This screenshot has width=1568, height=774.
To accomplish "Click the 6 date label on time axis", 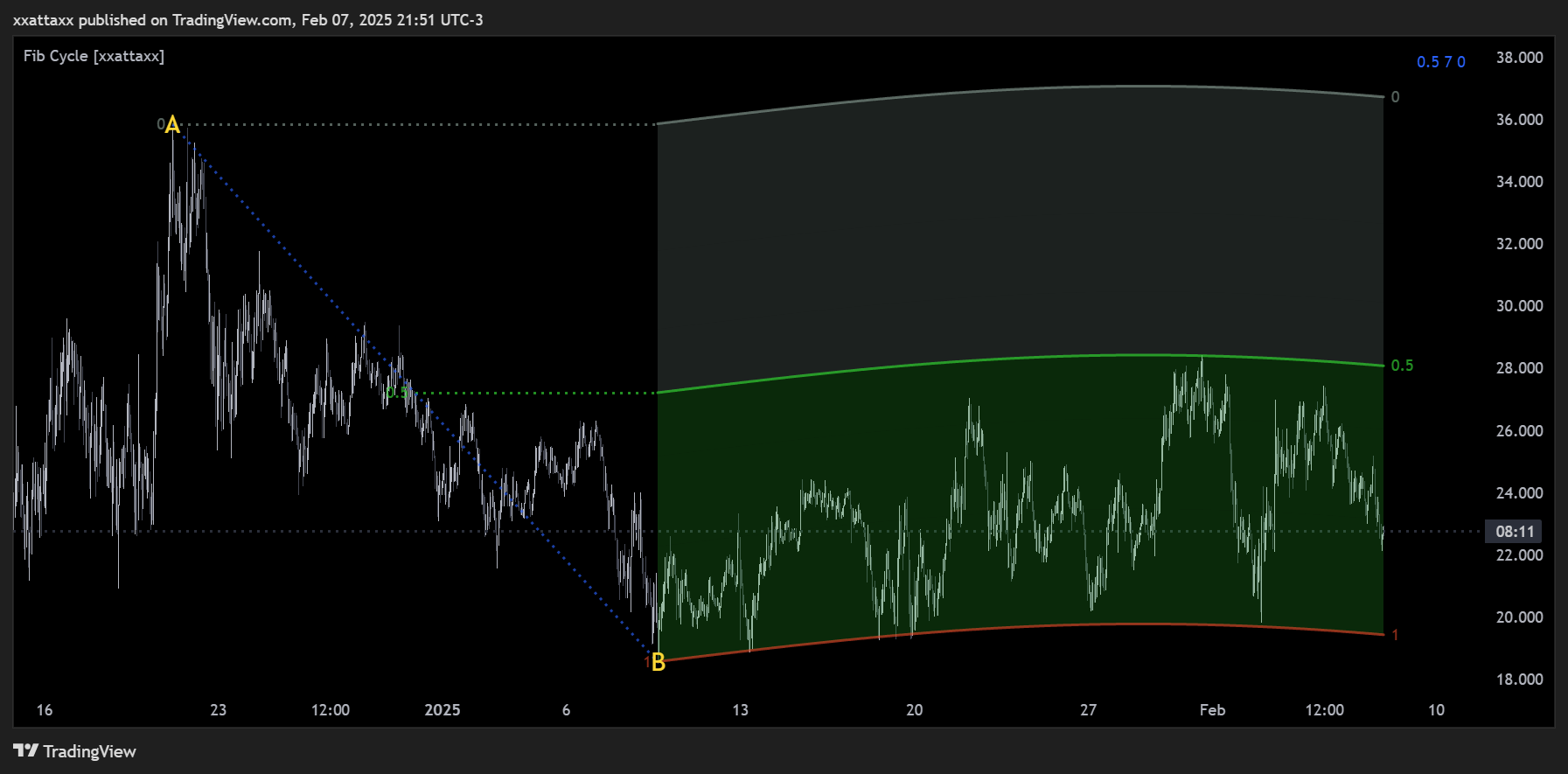I will click(567, 710).
